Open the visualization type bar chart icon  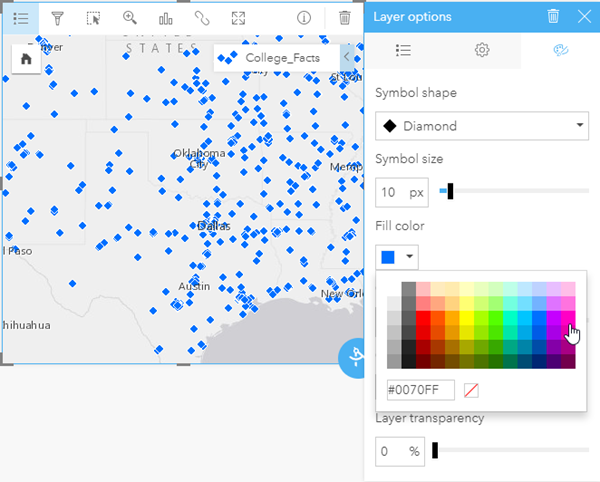[x=165, y=18]
